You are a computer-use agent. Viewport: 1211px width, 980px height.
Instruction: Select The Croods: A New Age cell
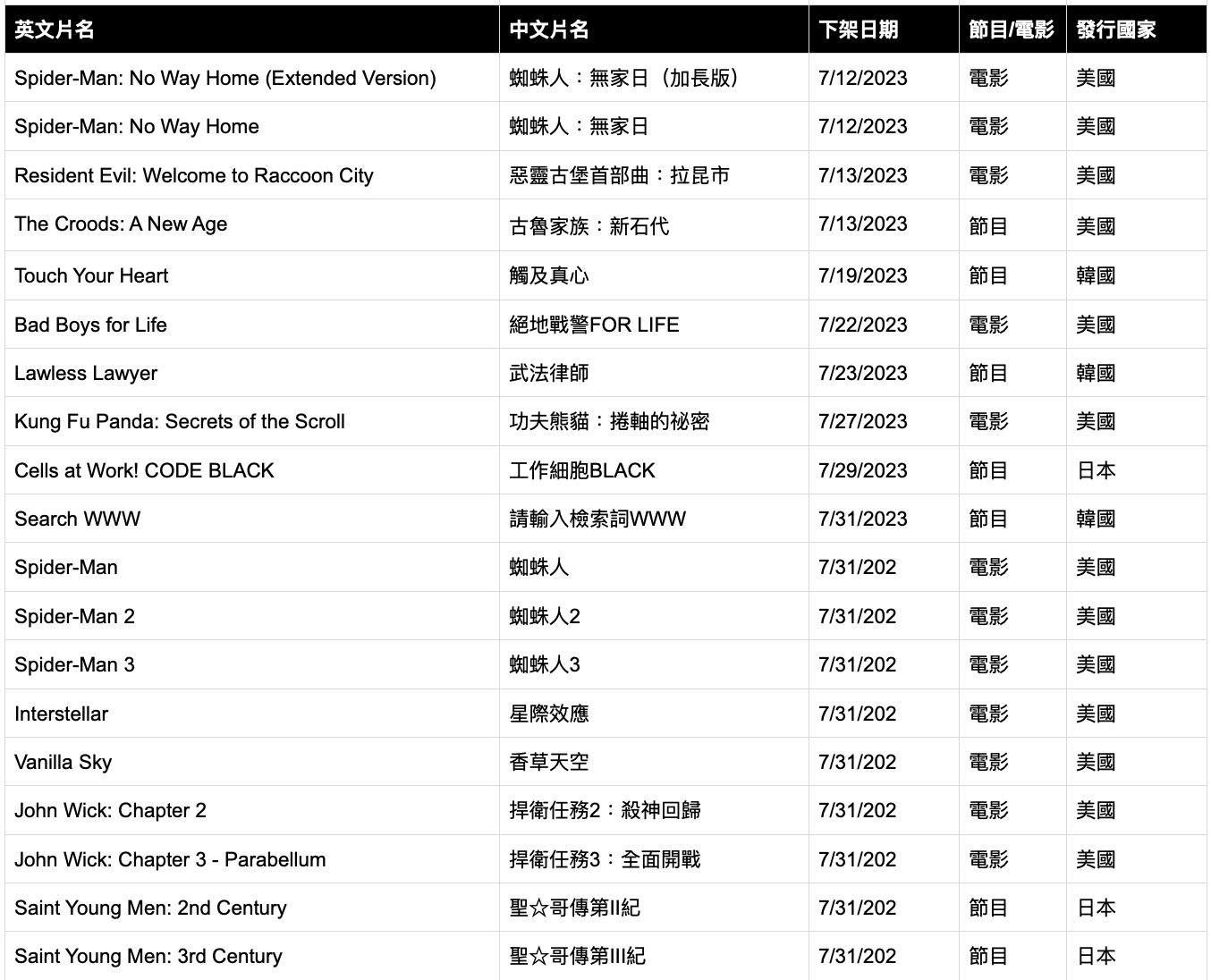point(252,224)
